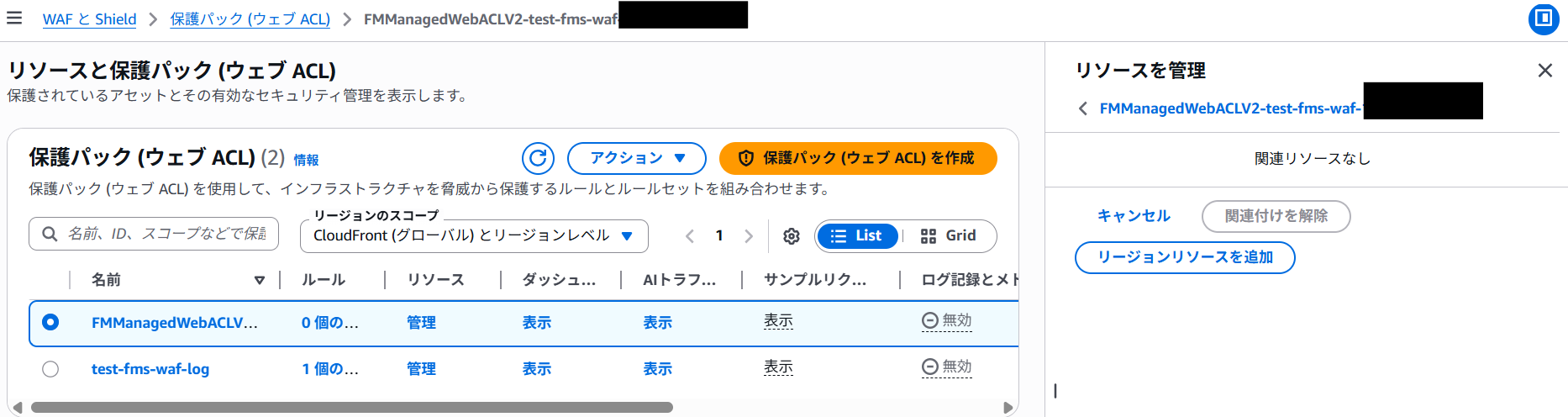Switch to Grid view
The width and height of the screenshot is (1568, 417).
click(949, 236)
